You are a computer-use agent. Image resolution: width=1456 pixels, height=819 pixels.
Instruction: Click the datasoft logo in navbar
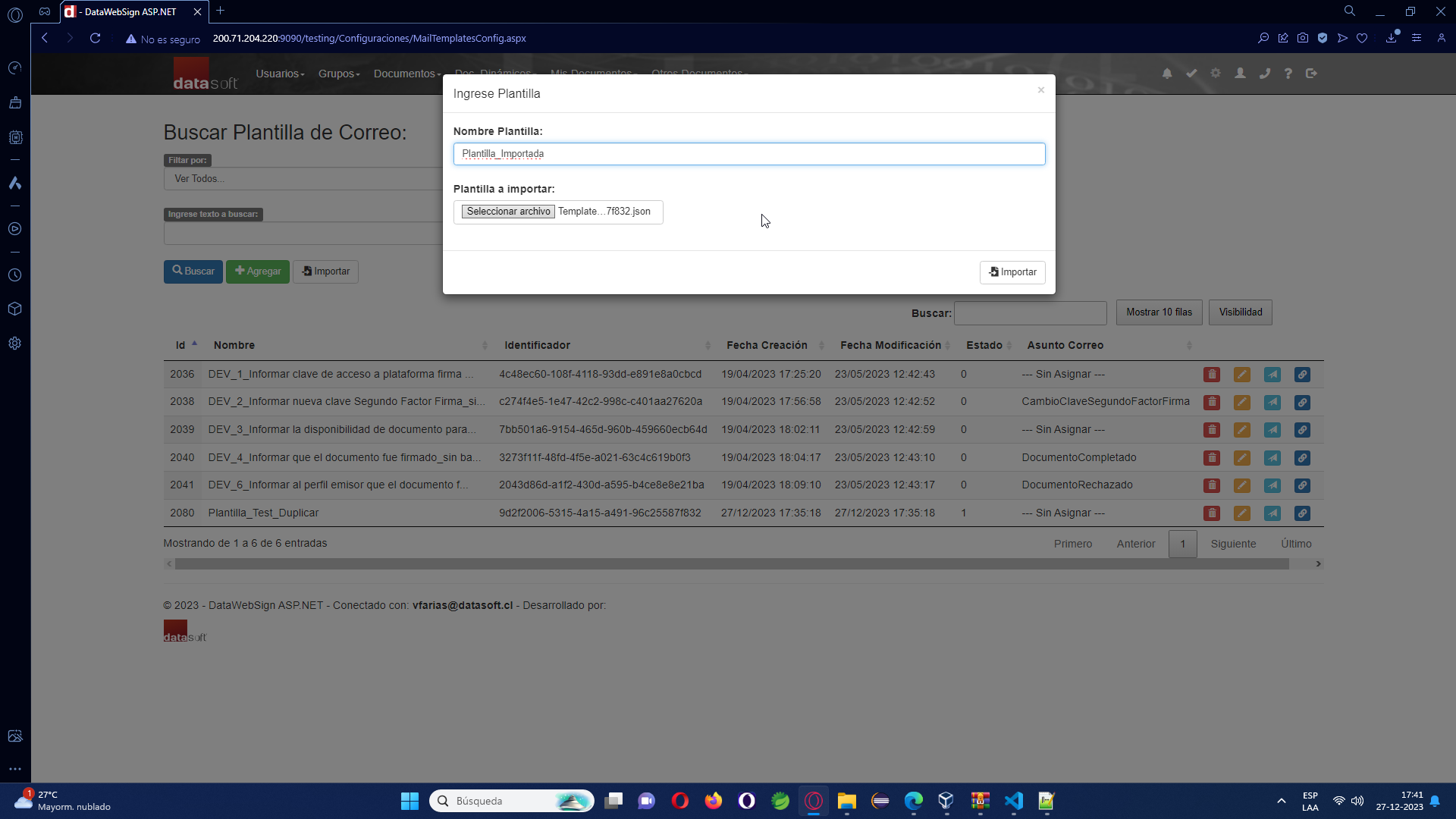205,74
